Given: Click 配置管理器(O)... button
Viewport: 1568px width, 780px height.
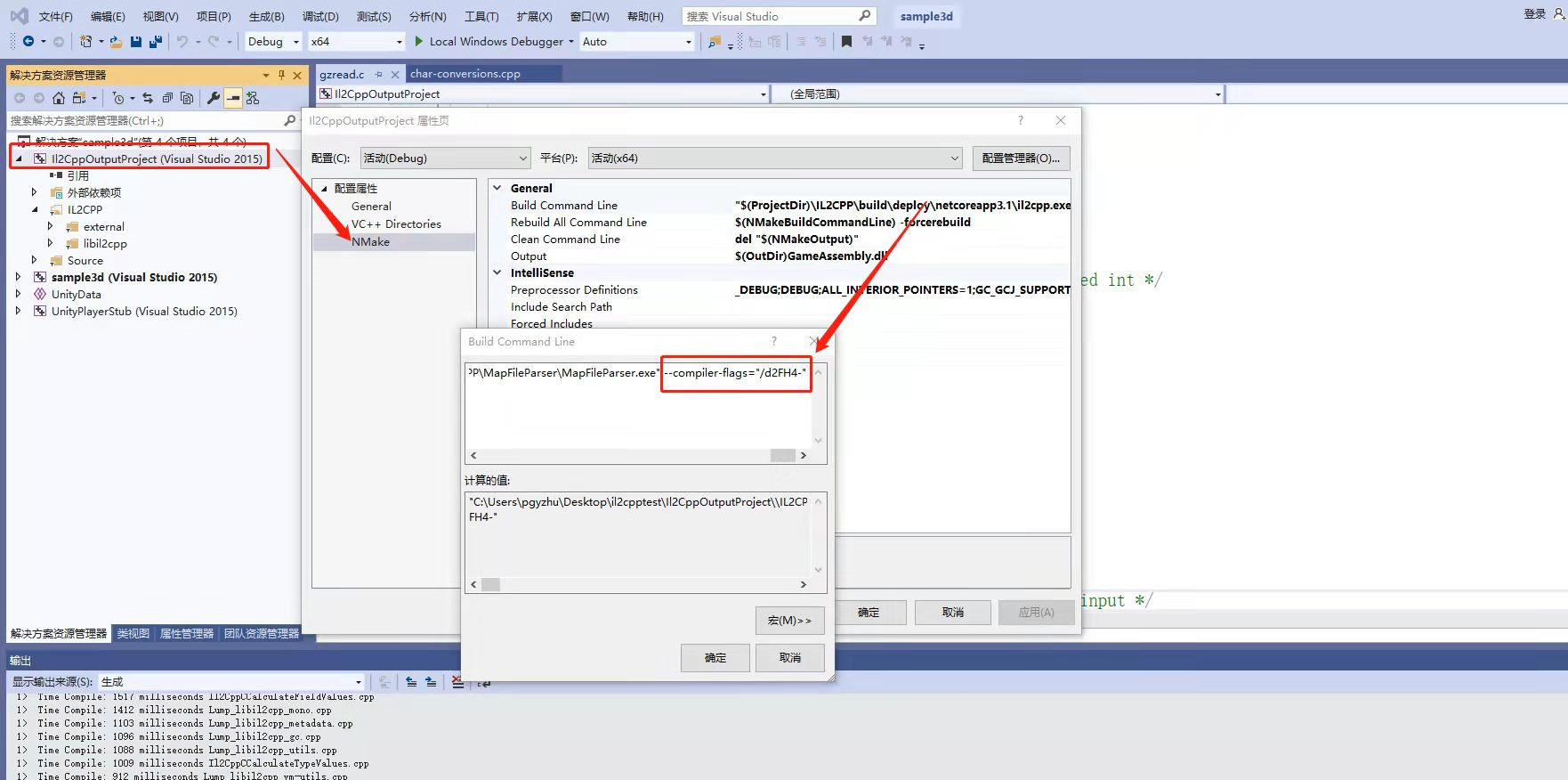Looking at the screenshot, I should [1021, 158].
